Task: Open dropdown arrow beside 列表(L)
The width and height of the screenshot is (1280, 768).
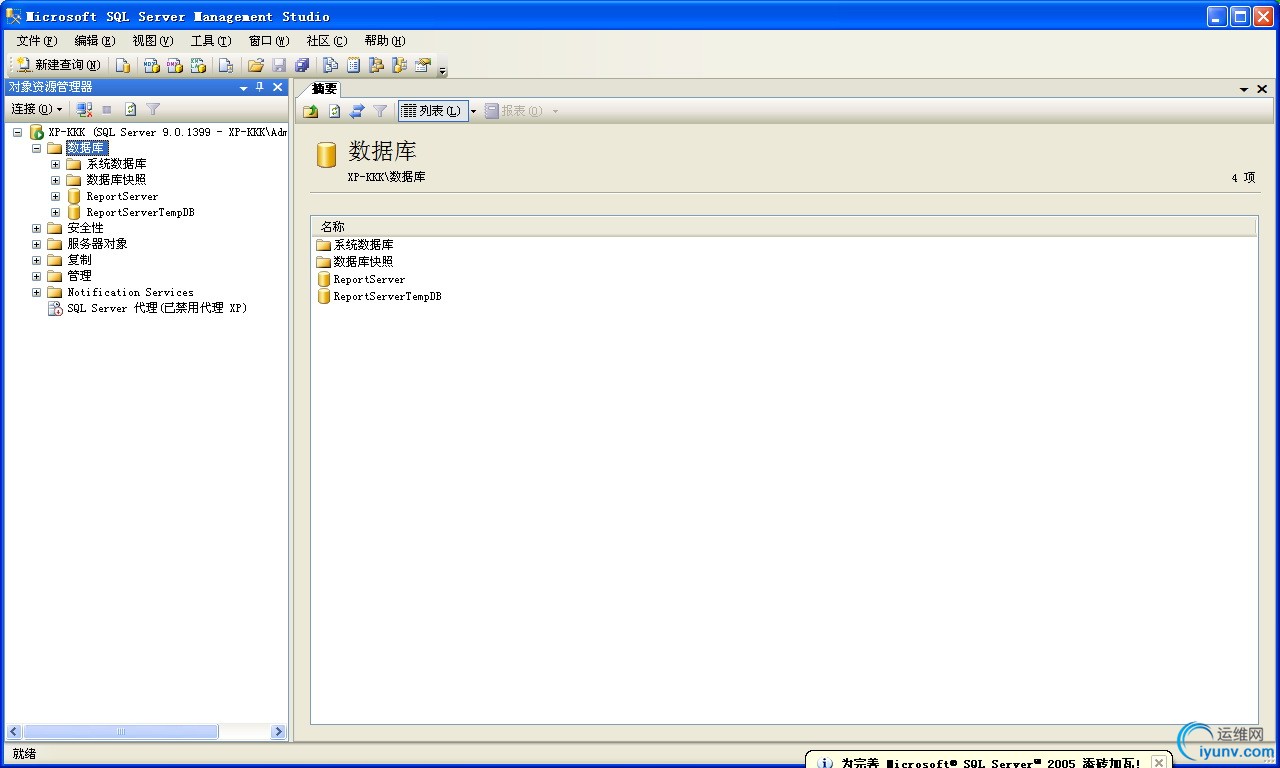Action: [x=473, y=111]
